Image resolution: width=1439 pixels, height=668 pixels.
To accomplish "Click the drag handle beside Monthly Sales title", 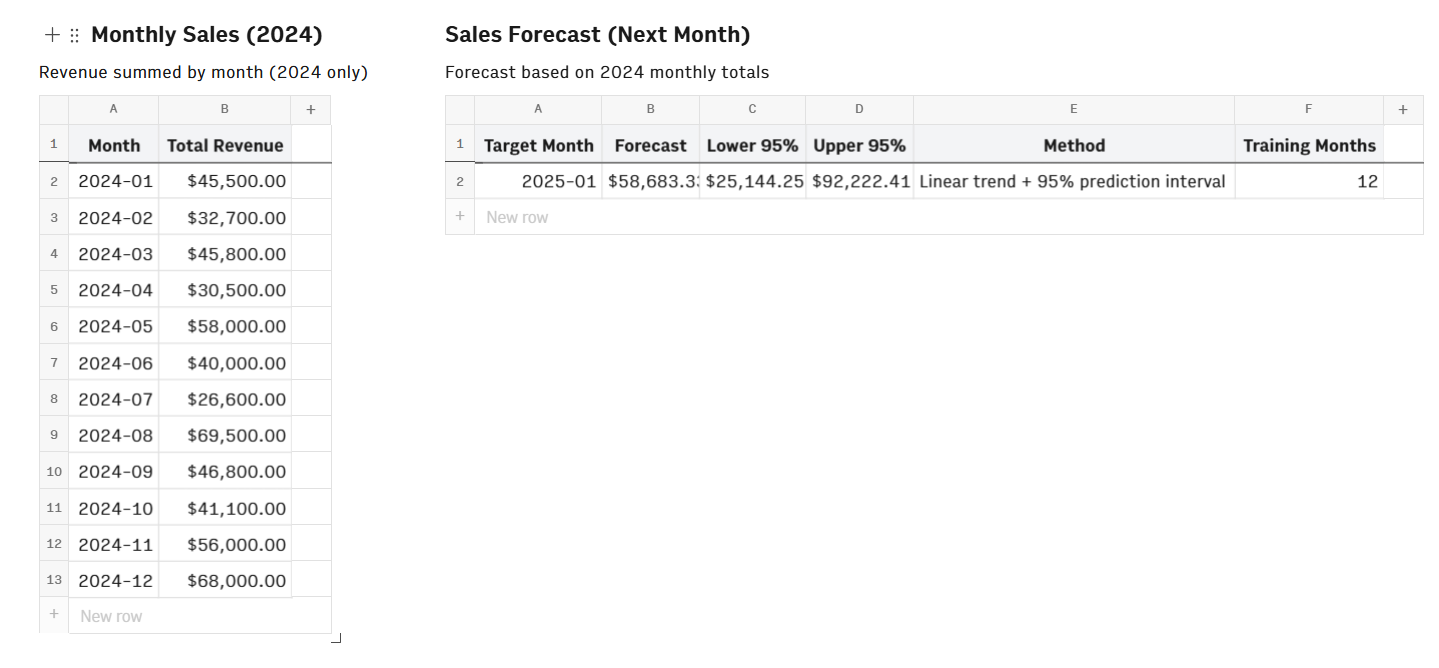I will pos(73,34).
